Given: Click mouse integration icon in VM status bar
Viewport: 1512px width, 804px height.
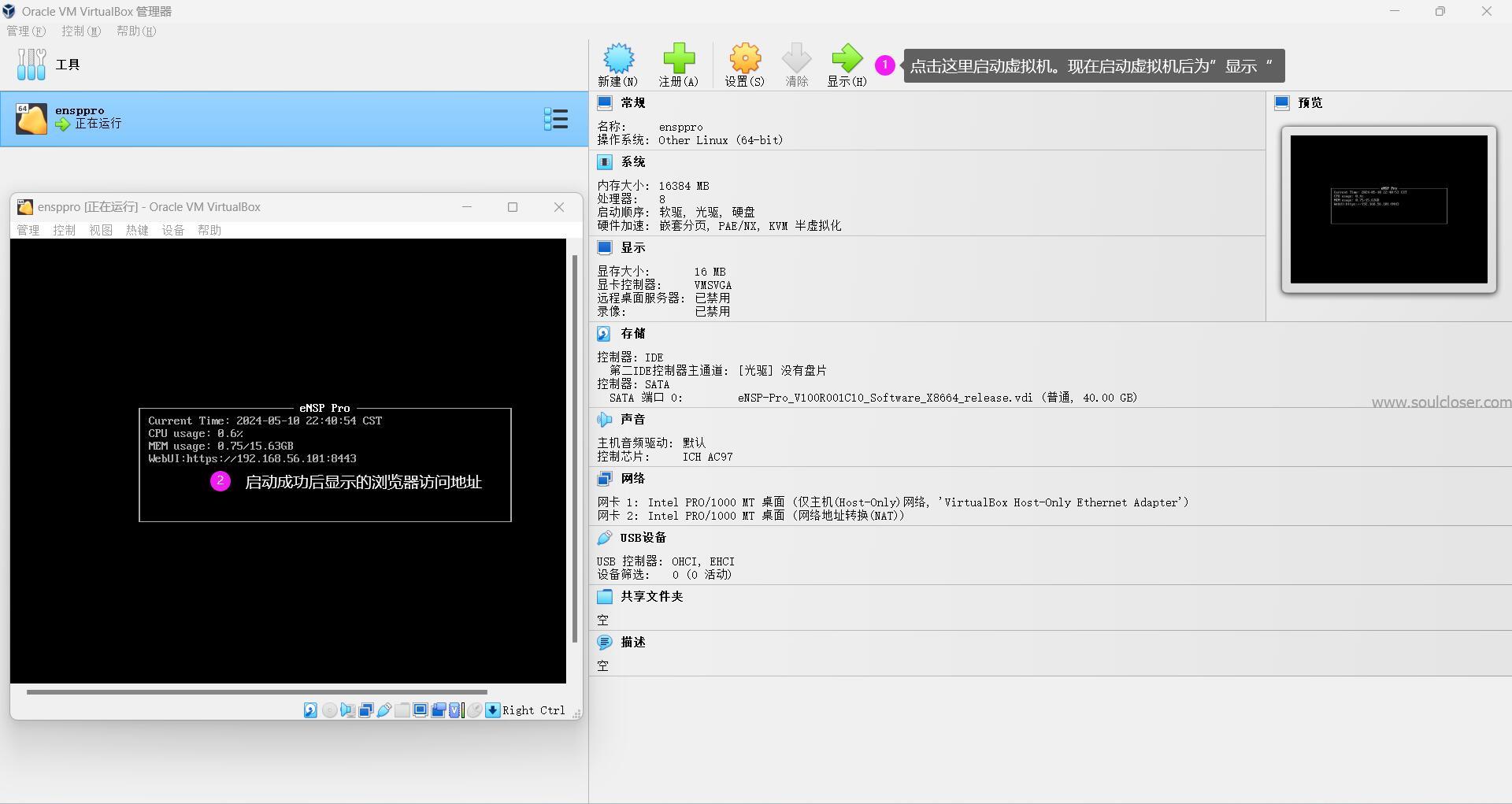Looking at the screenshot, I should pos(475,710).
